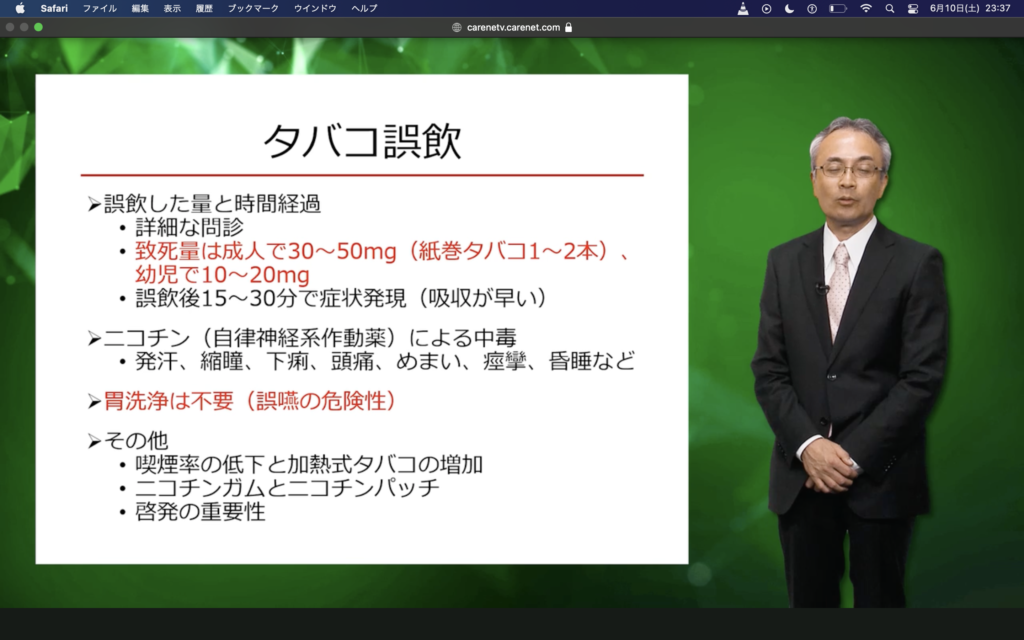Image resolution: width=1024 pixels, height=640 pixels.
Task: Open Spotlight search magnifier icon
Action: pyautogui.click(x=889, y=8)
